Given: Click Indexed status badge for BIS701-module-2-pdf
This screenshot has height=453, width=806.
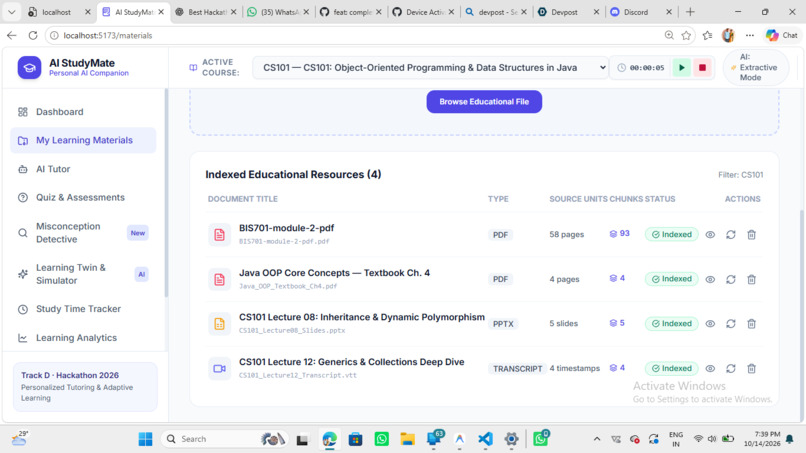Looking at the screenshot, I should (x=671, y=234).
